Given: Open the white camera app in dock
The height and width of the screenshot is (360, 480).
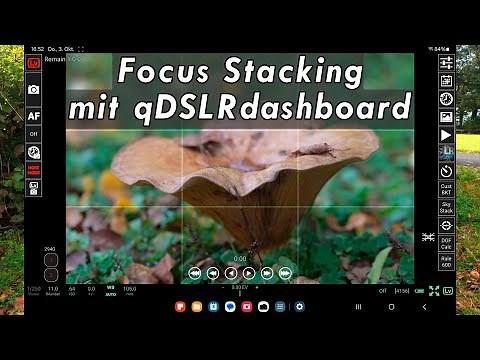Looking at the screenshot, I should click(x=263, y=307).
